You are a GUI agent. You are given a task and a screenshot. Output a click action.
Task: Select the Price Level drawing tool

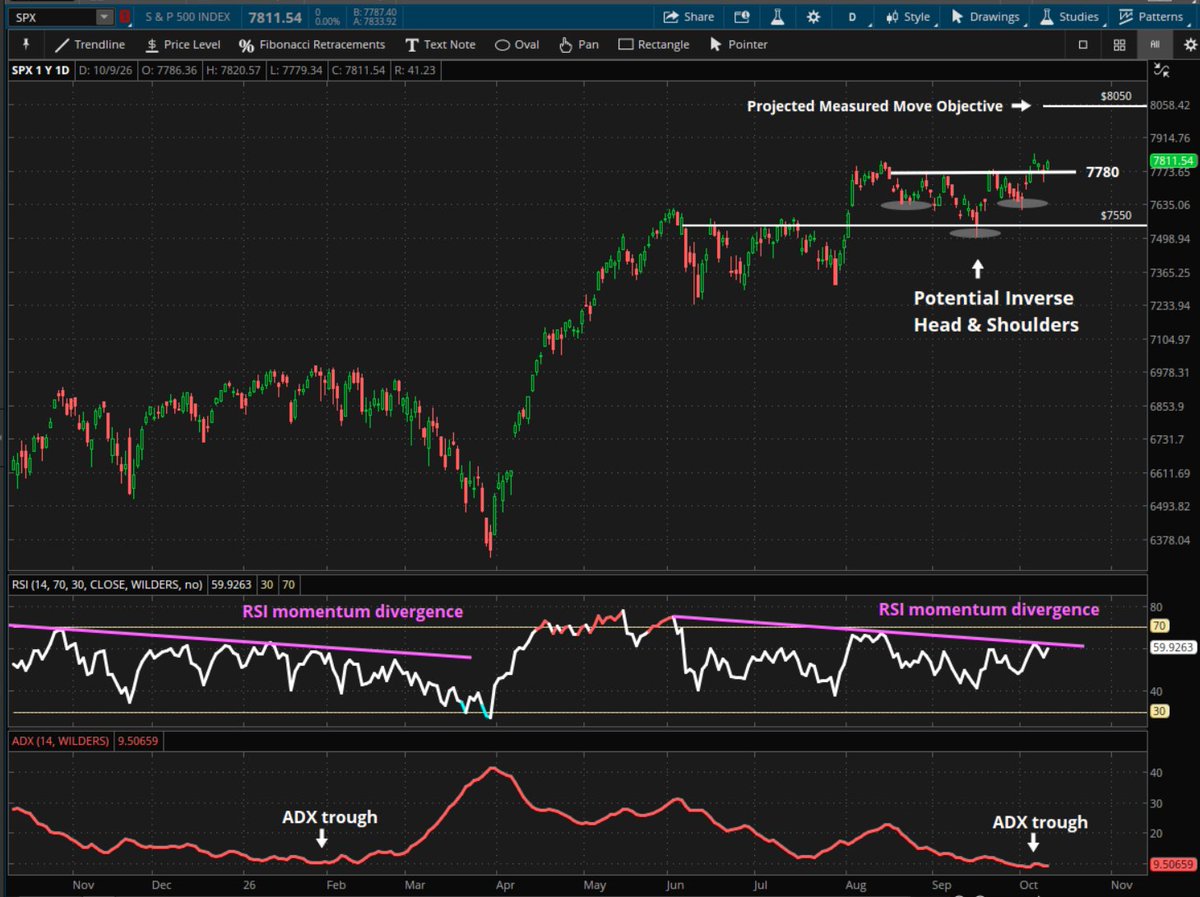click(182, 45)
